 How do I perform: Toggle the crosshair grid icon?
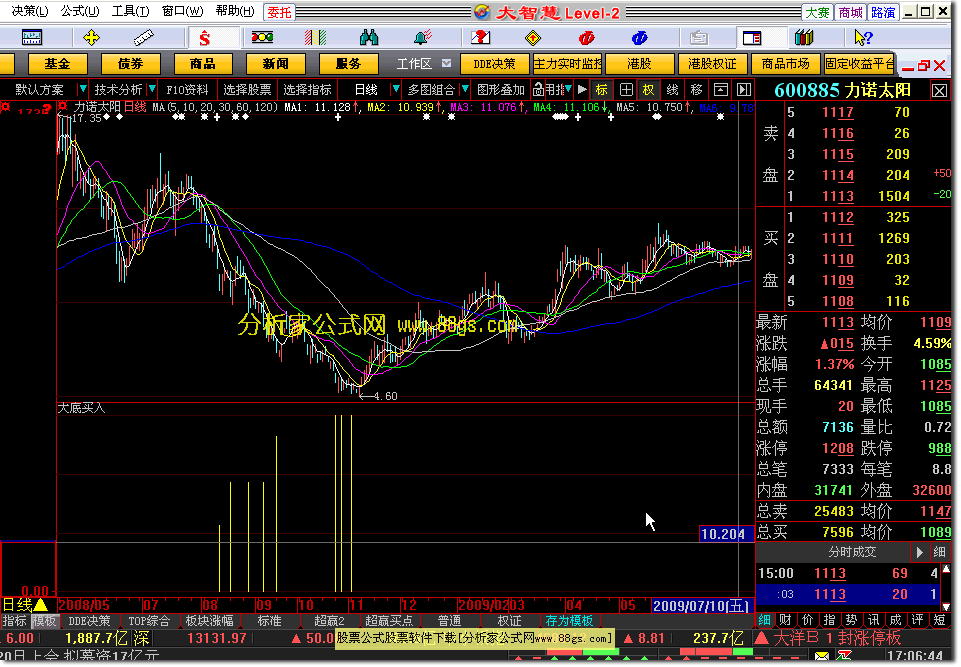(x=626, y=90)
